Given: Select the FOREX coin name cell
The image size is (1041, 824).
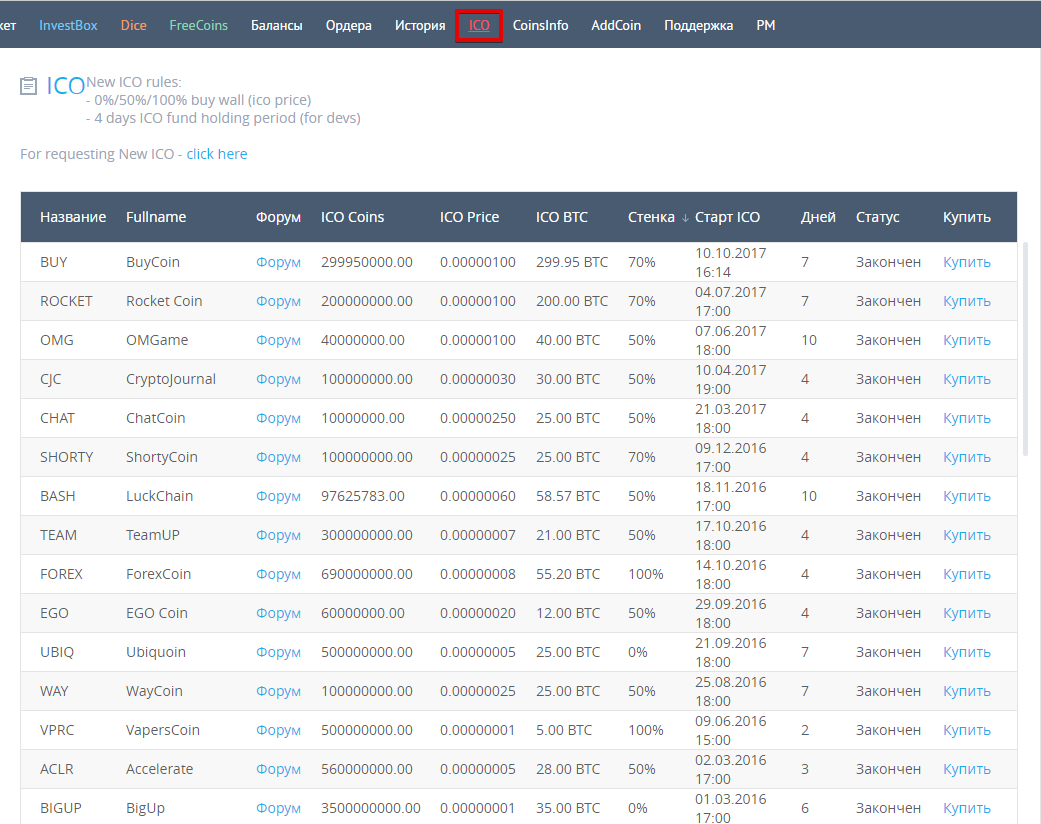Looking at the screenshot, I should (61, 574).
